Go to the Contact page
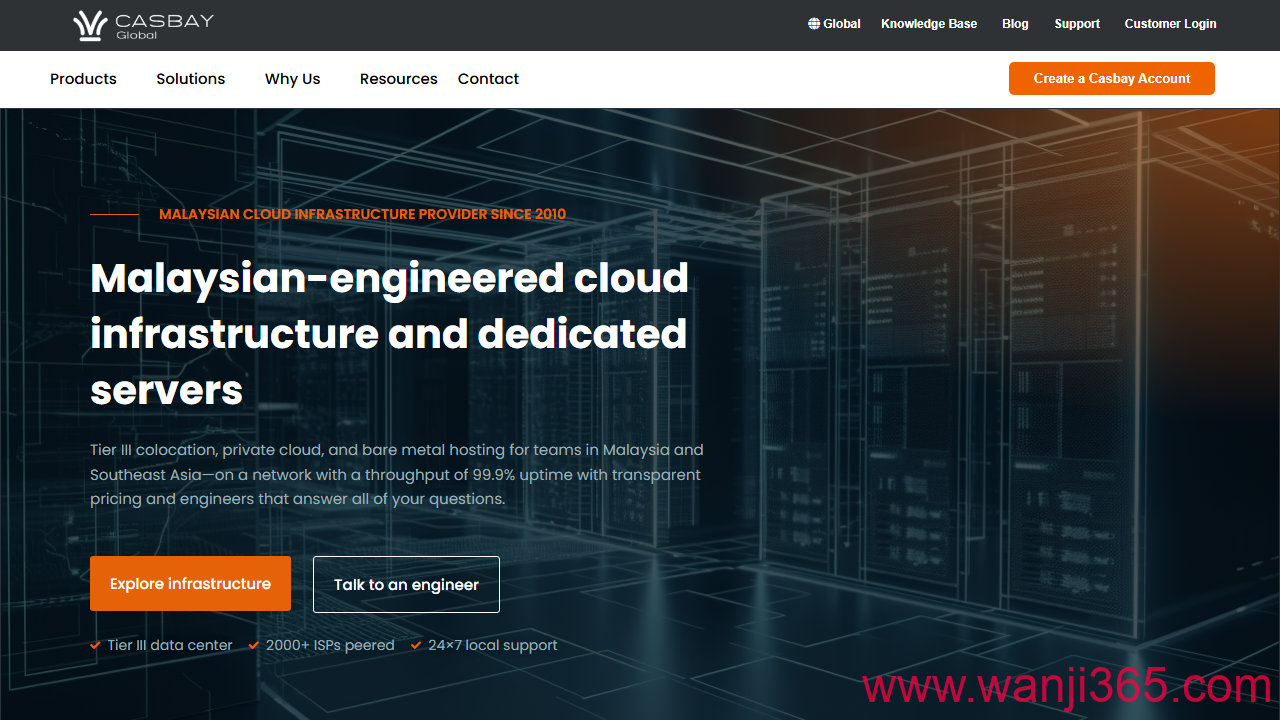 click(x=488, y=79)
